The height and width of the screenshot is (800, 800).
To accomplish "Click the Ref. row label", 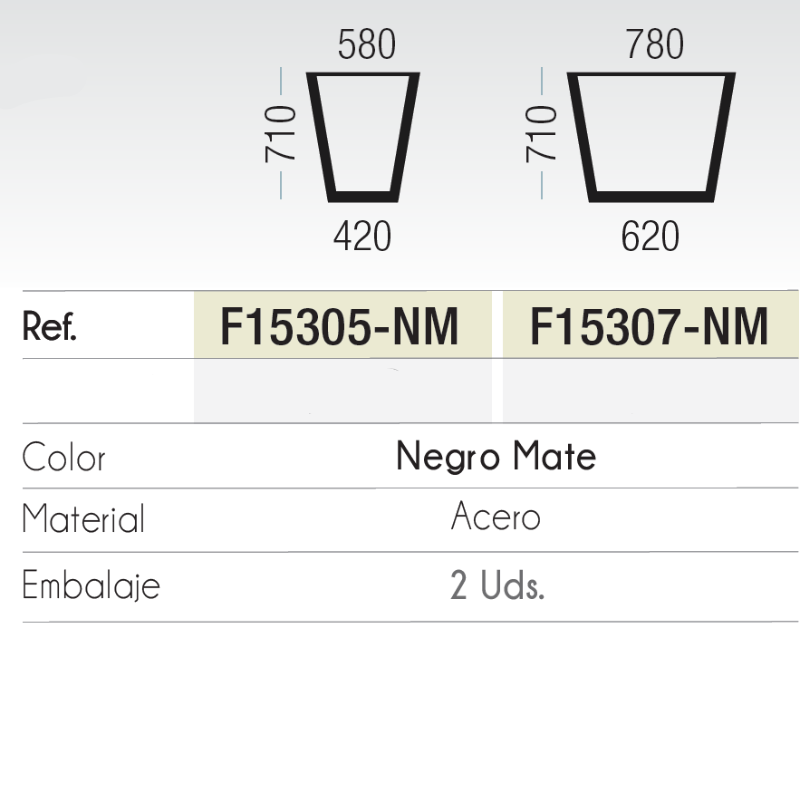I will 49,327.
